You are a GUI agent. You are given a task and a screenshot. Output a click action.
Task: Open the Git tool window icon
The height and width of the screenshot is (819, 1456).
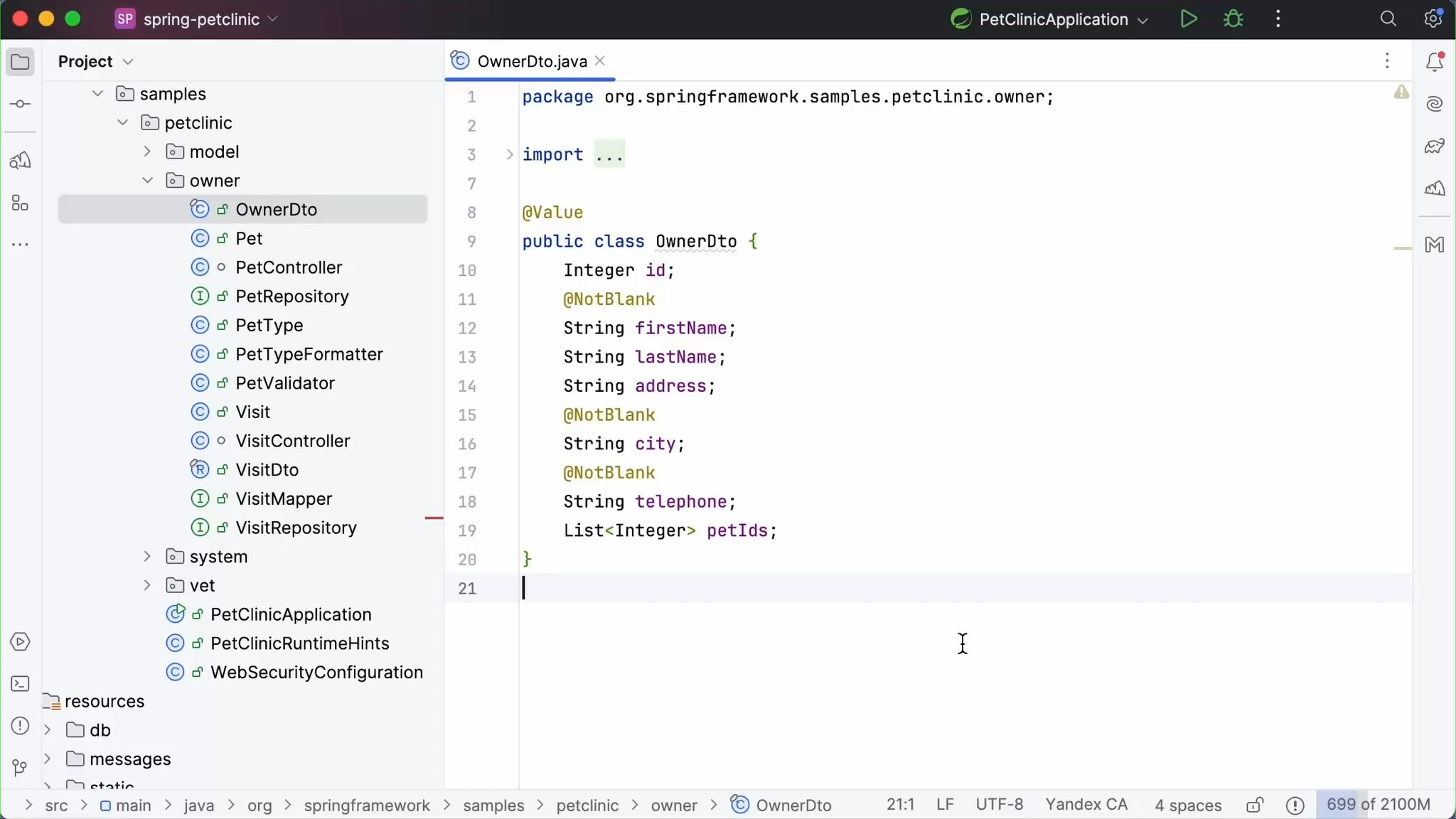(x=20, y=768)
